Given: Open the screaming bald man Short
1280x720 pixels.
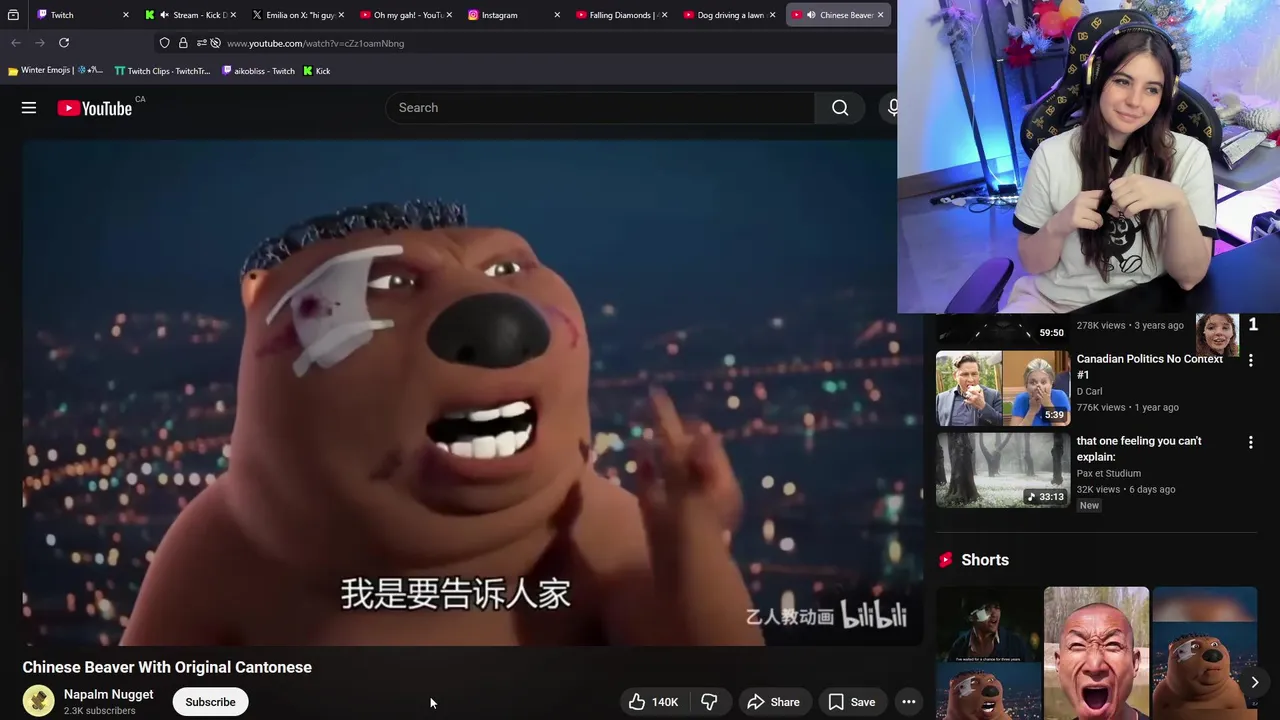Looking at the screenshot, I should (1096, 653).
